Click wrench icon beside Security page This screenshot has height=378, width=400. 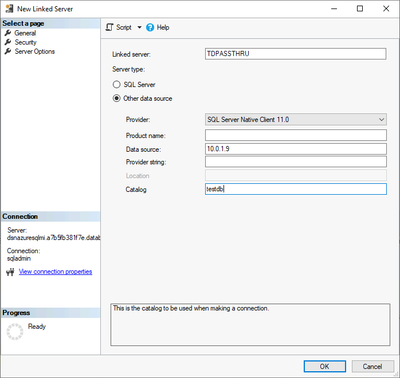pos(8,42)
